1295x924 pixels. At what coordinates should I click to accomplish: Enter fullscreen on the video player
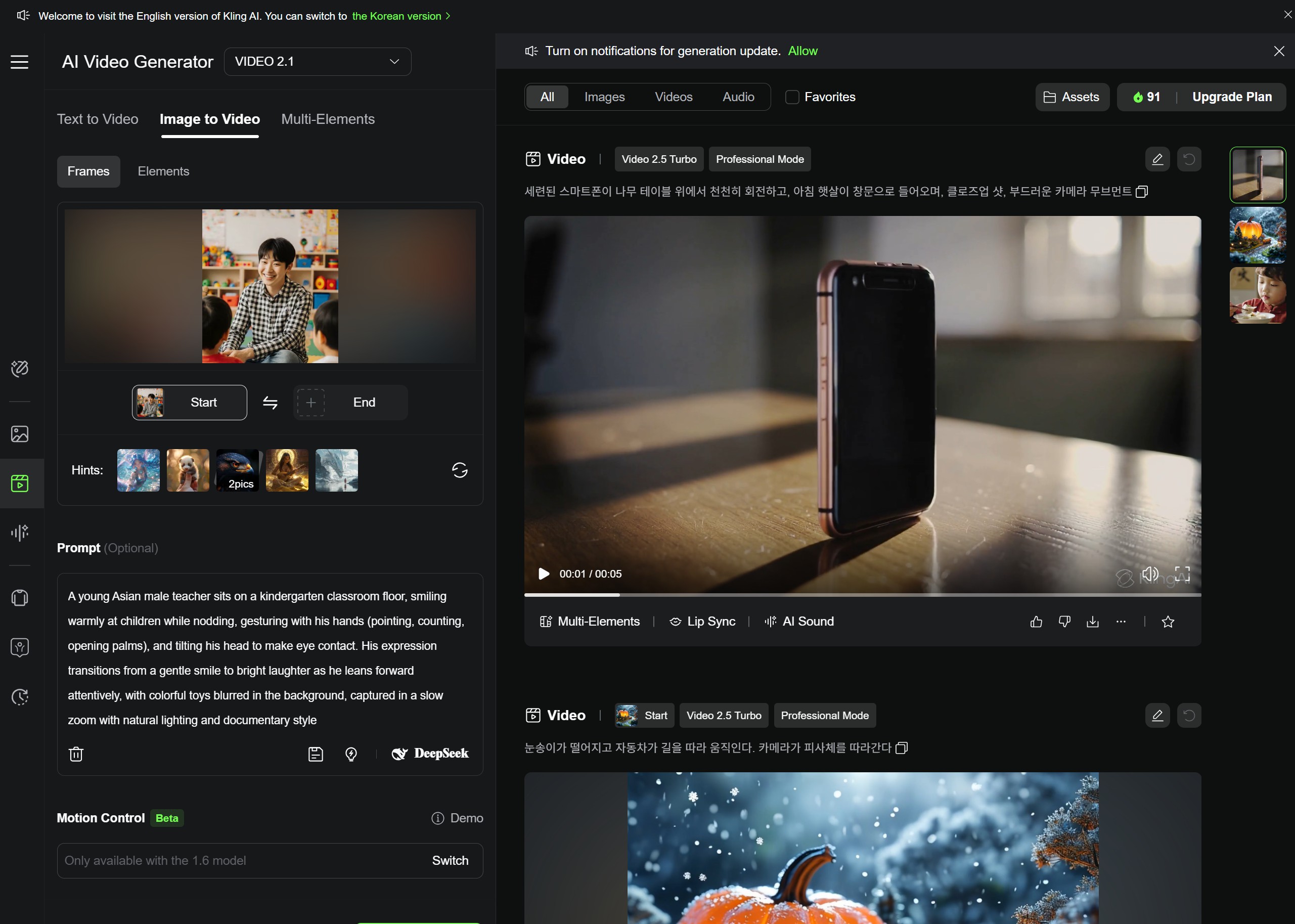click(x=1182, y=574)
